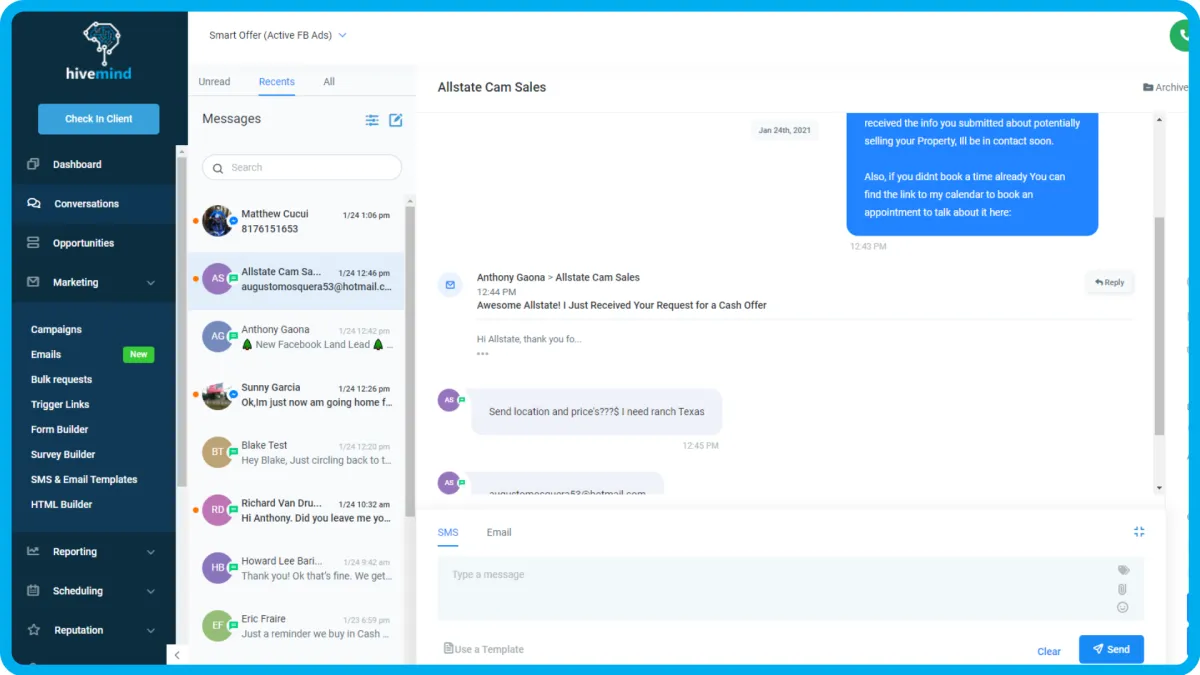Expand the Reporting menu chevron
The height and width of the screenshot is (675, 1200).
(x=151, y=552)
